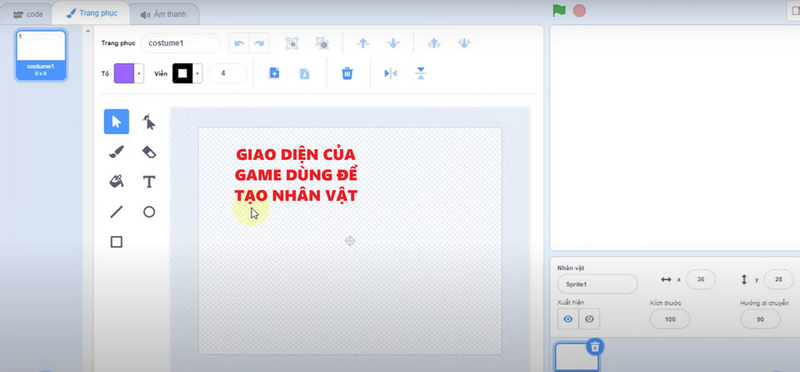Click the purple fill color swatch
Screen dimensions: 800x372
click(124, 73)
